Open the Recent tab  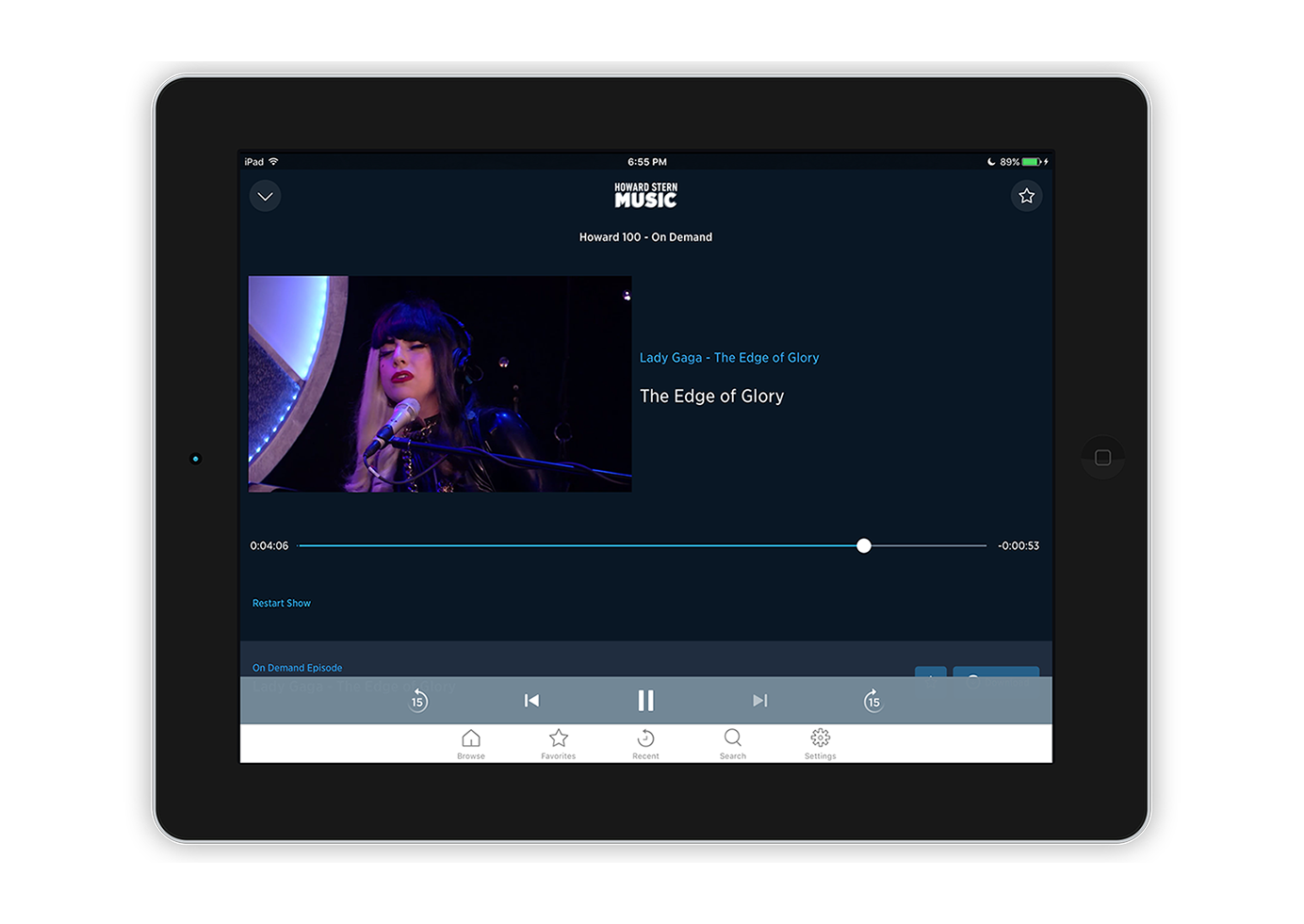pos(646,743)
